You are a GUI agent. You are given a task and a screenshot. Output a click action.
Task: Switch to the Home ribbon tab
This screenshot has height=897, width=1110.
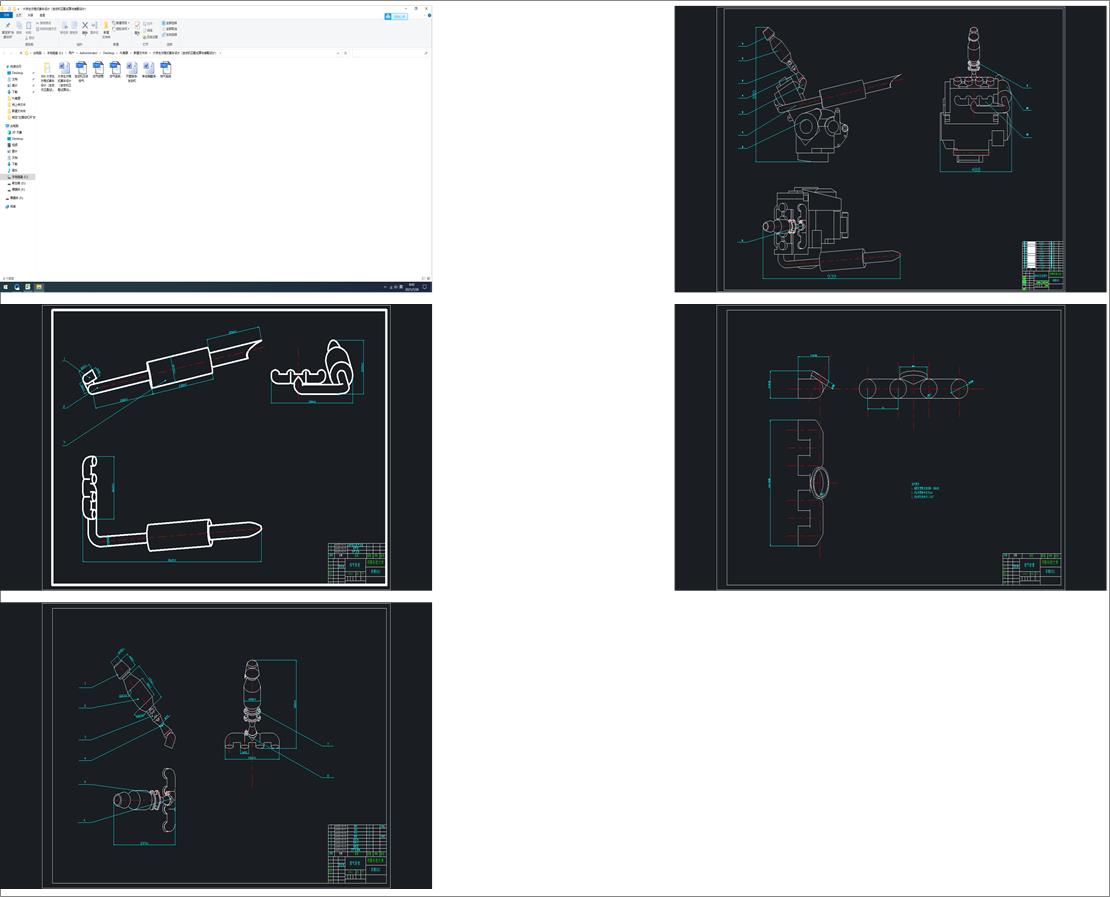coord(18,15)
